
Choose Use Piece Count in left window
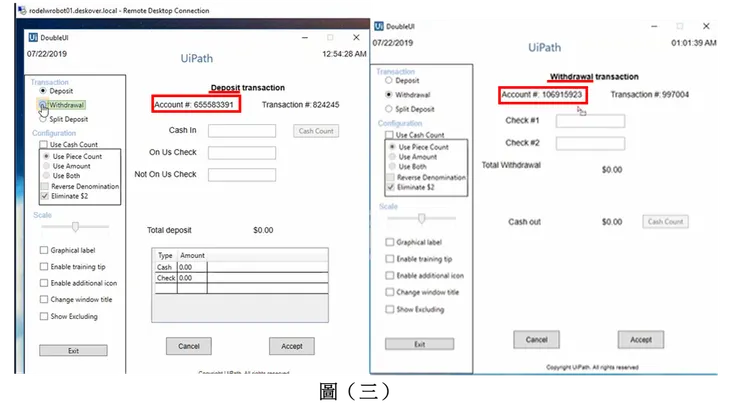(x=46, y=156)
